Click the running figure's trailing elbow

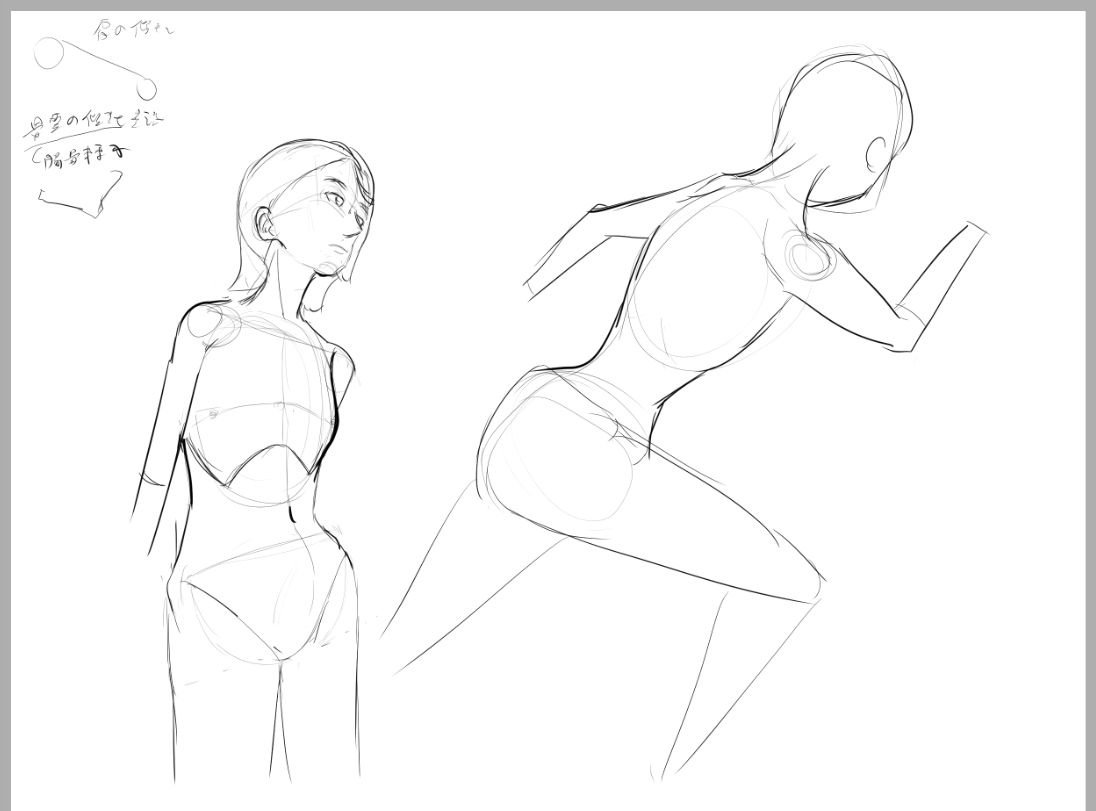point(598,212)
